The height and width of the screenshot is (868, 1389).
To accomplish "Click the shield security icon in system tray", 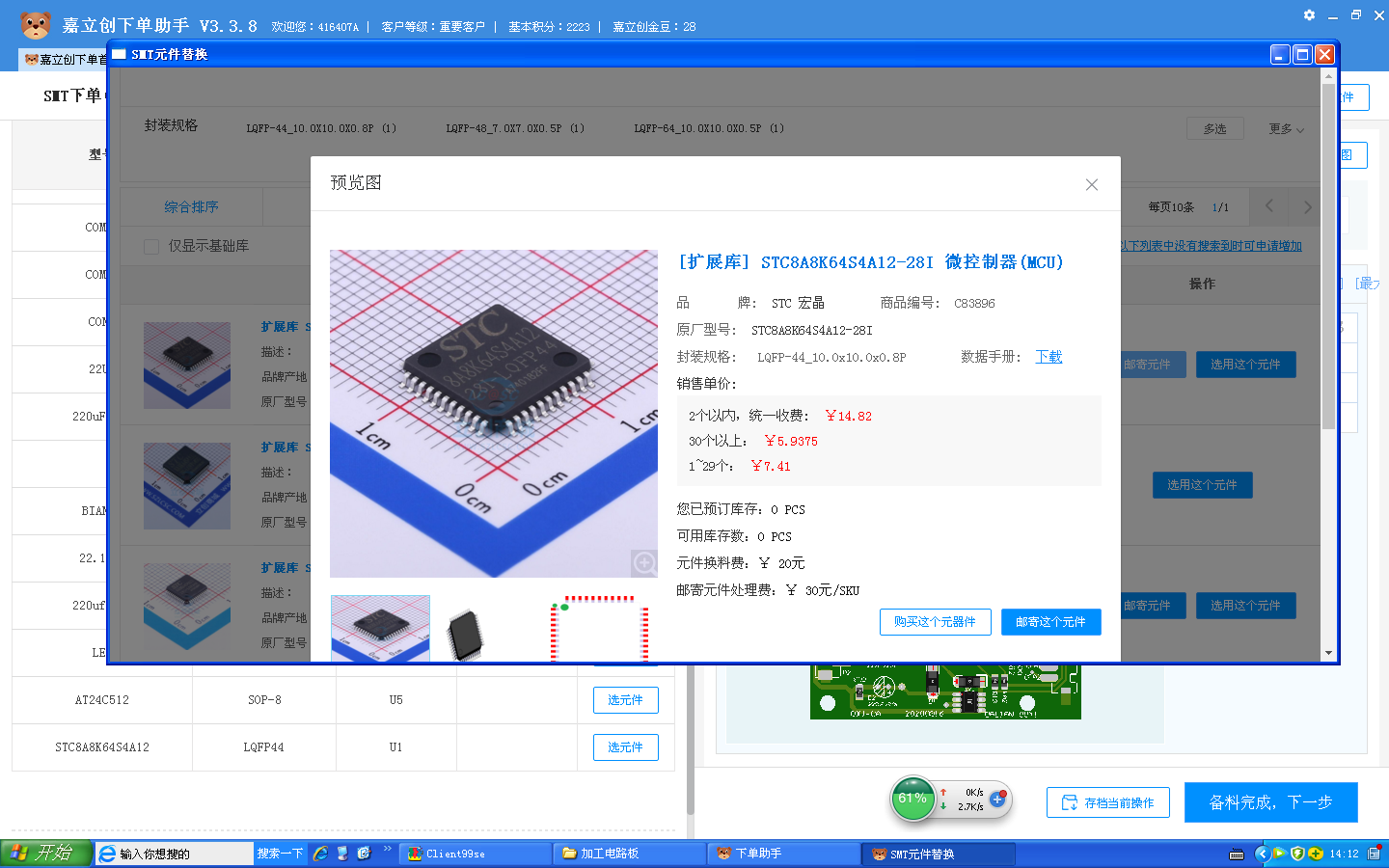I will click(x=1297, y=854).
